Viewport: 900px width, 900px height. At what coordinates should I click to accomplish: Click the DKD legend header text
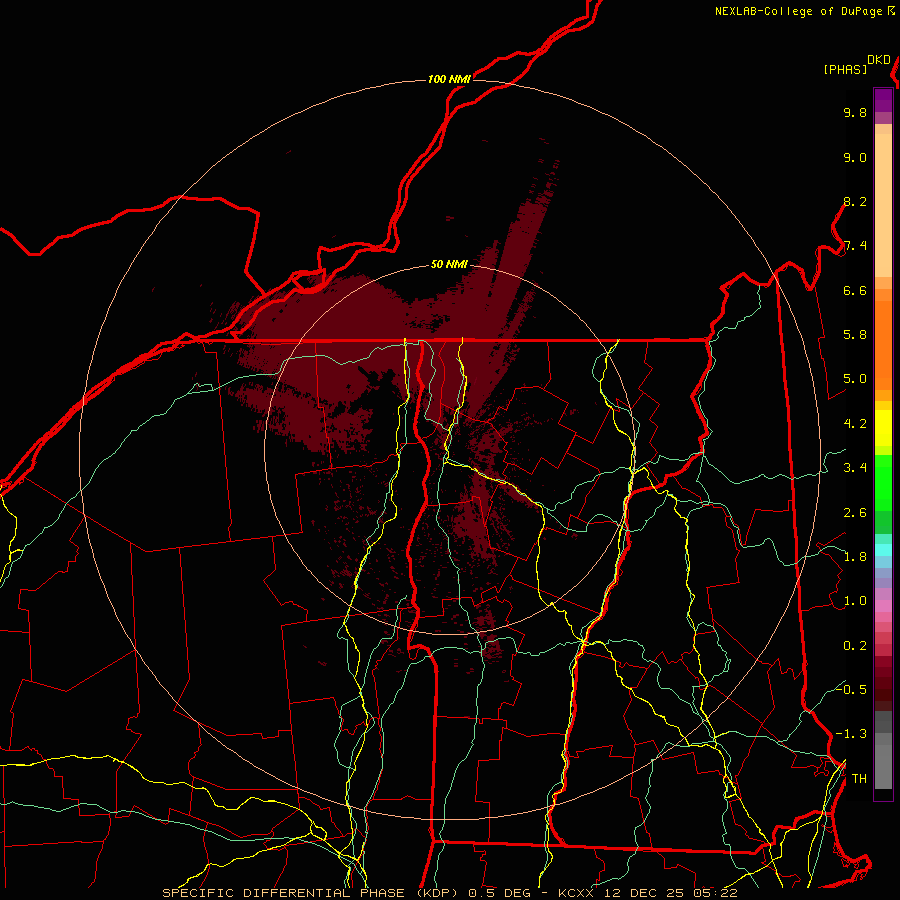pyautogui.click(x=879, y=60)
